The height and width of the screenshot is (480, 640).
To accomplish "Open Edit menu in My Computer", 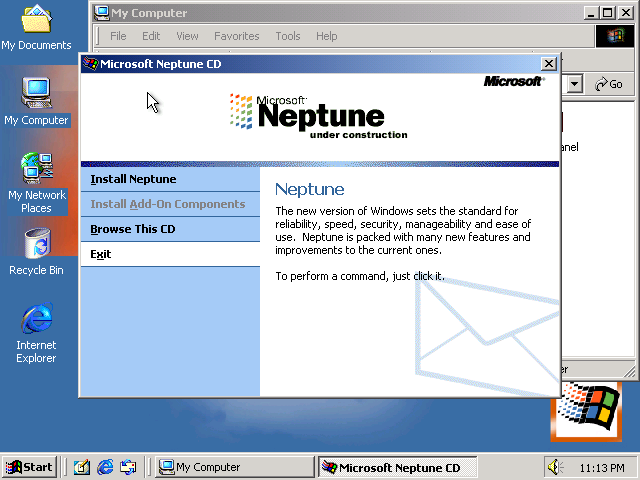I will click(151, 36).
